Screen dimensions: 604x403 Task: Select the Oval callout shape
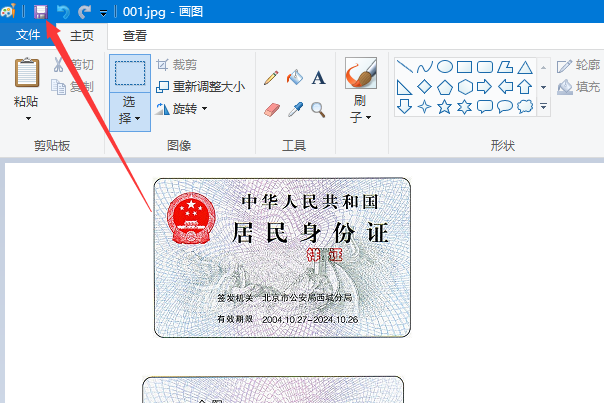[505, 106]
